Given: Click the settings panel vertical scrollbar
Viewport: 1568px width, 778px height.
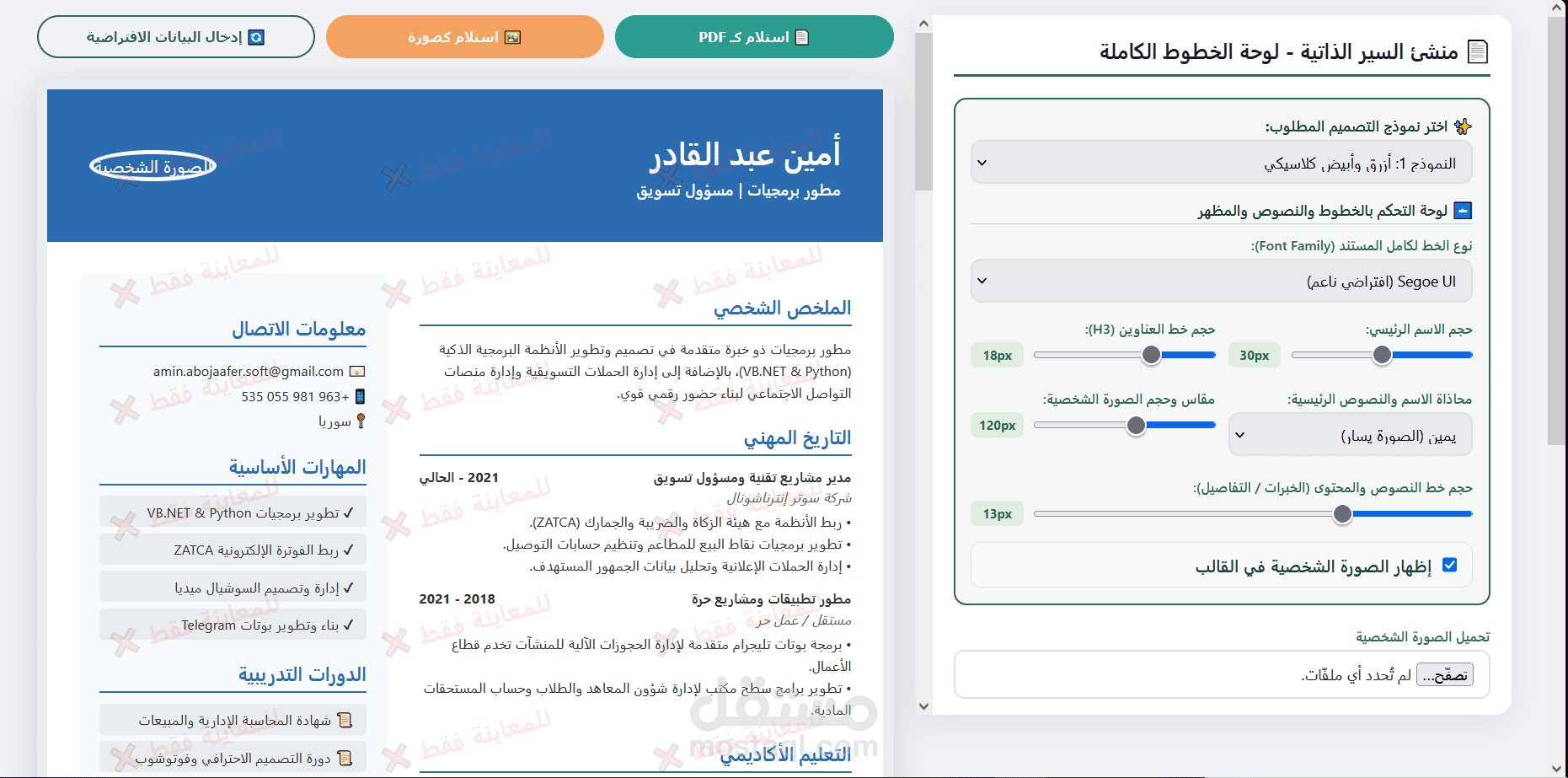Looking at the screenshot, I should (x=923, y=110).
